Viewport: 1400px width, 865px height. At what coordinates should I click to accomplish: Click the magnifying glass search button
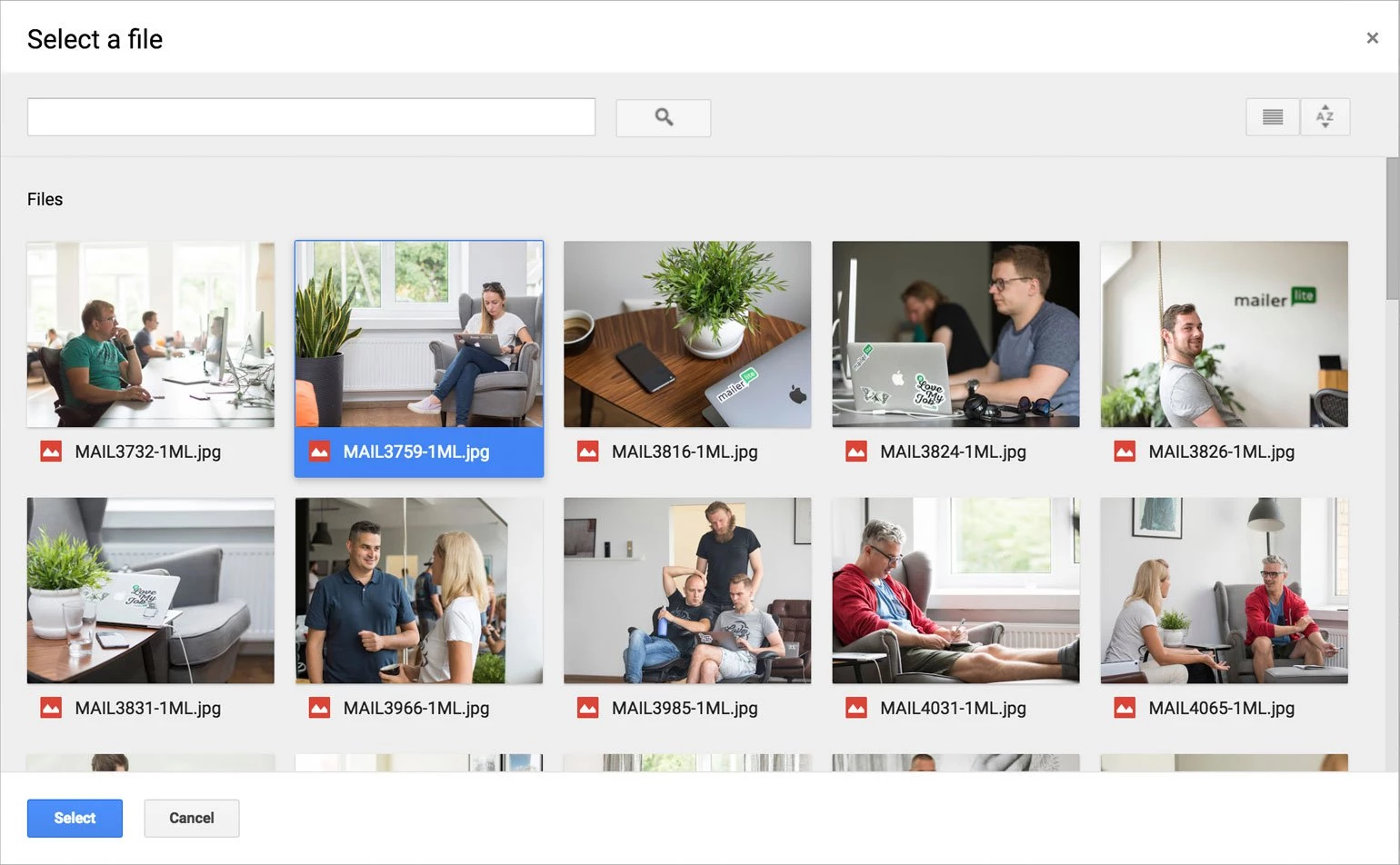point(663,118)
